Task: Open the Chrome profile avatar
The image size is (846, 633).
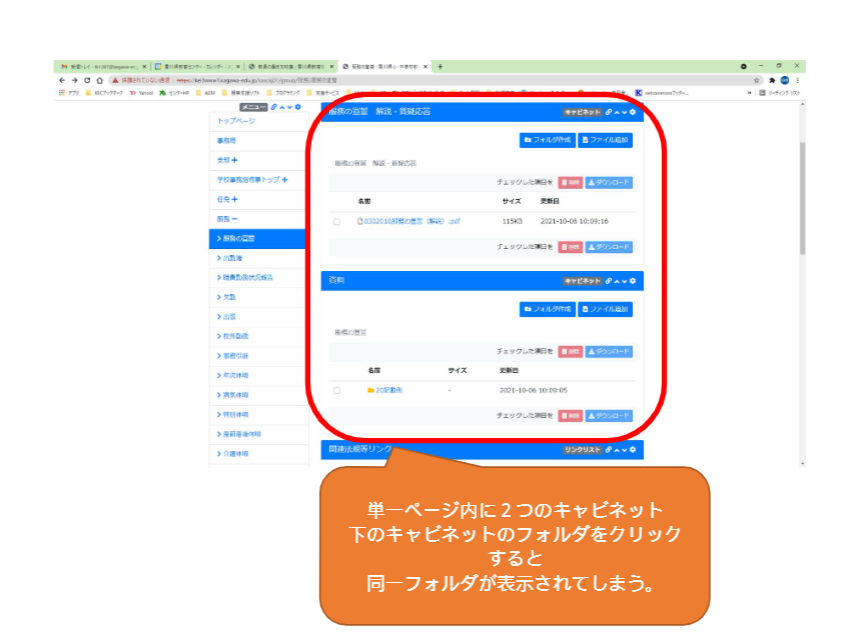Action: 785,80
